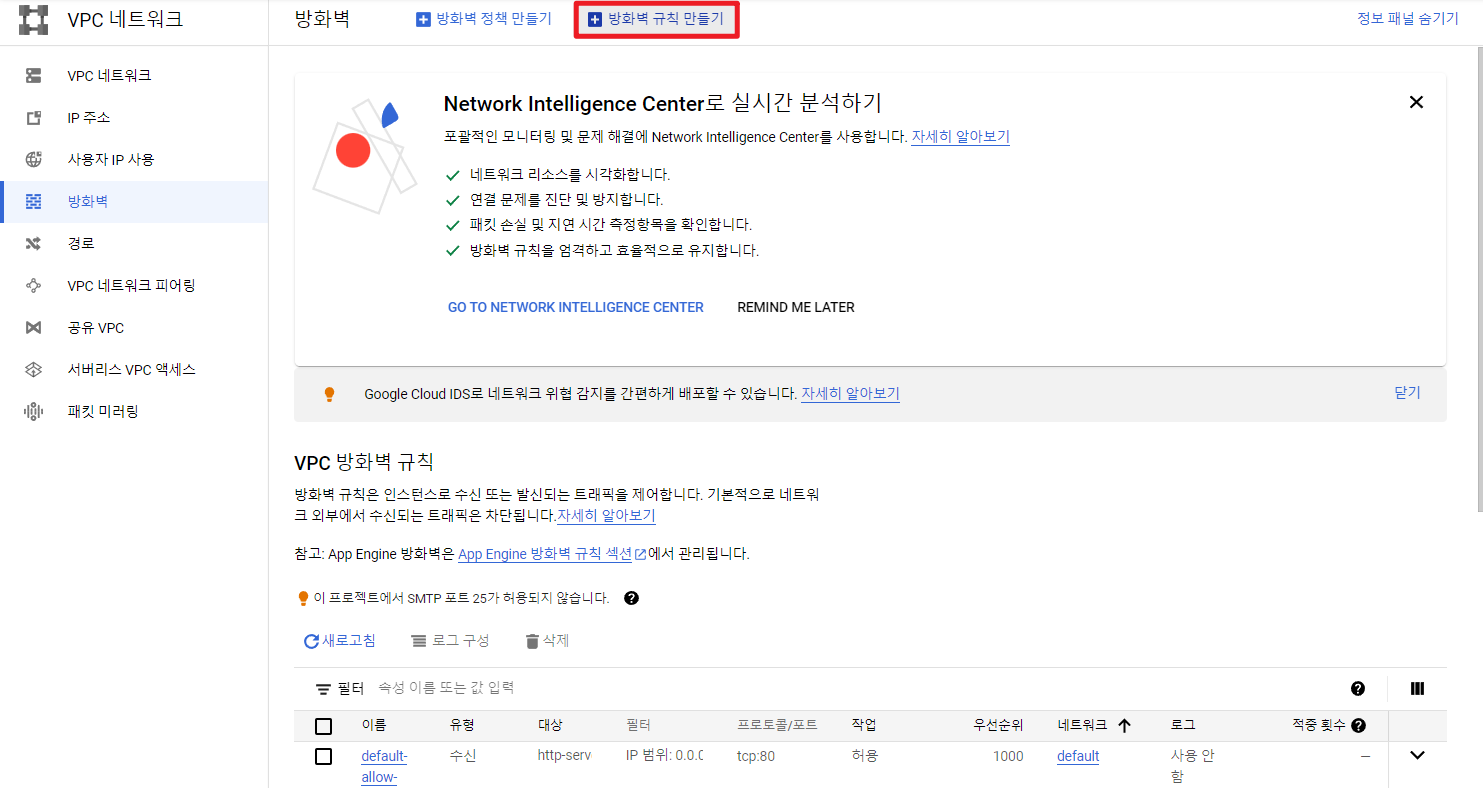Click the 우선순위 column header

(x=999, y=726)
